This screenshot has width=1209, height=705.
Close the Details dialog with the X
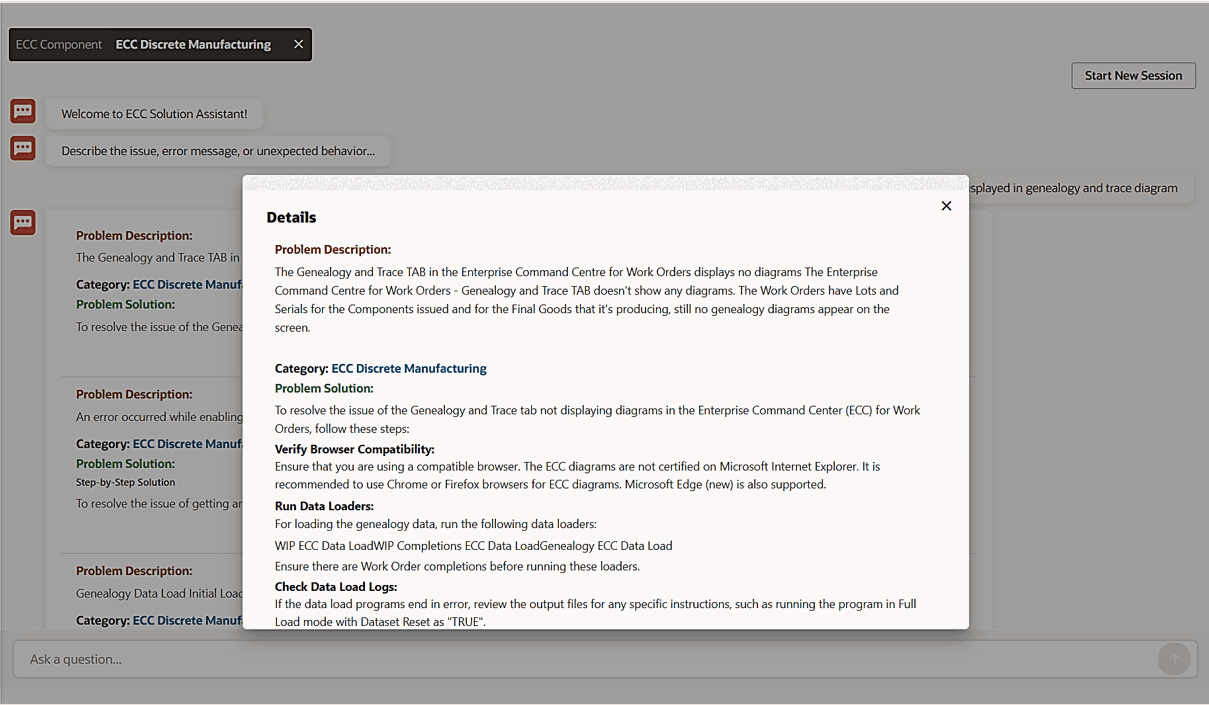(946, 206)
